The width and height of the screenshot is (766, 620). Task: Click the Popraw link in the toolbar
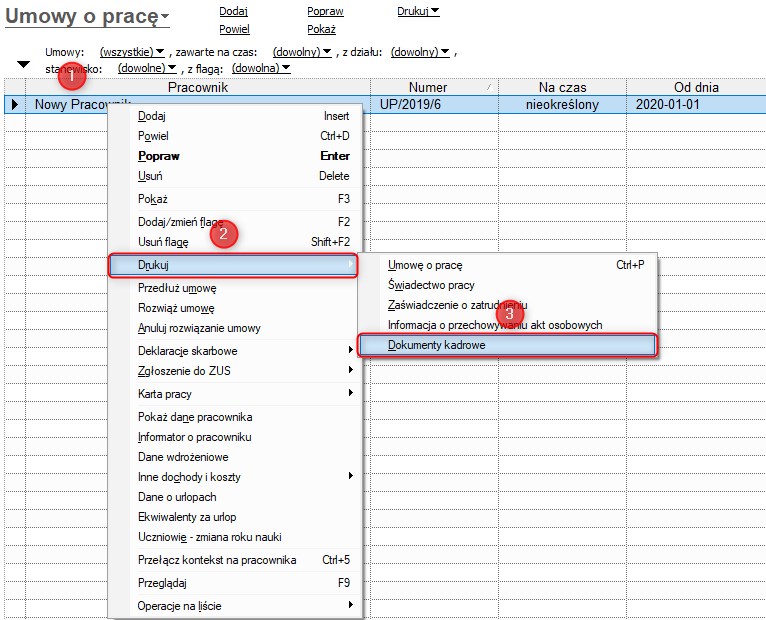tap(325, 12)
